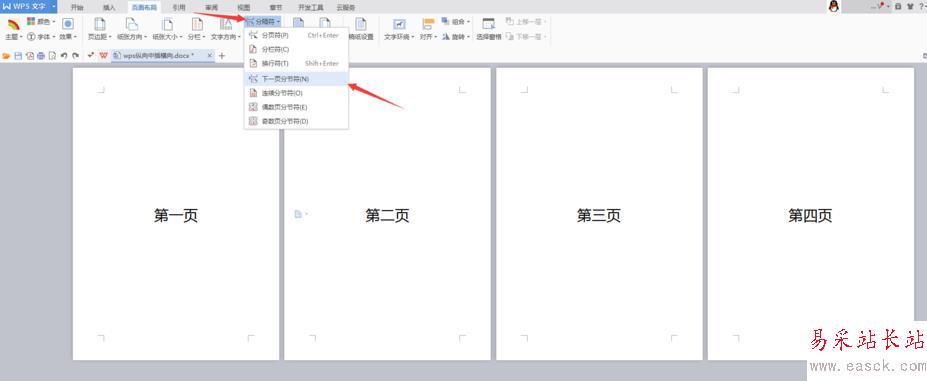
Task: Open the 选择窗格 selection pane
Action: coord(489,29)
